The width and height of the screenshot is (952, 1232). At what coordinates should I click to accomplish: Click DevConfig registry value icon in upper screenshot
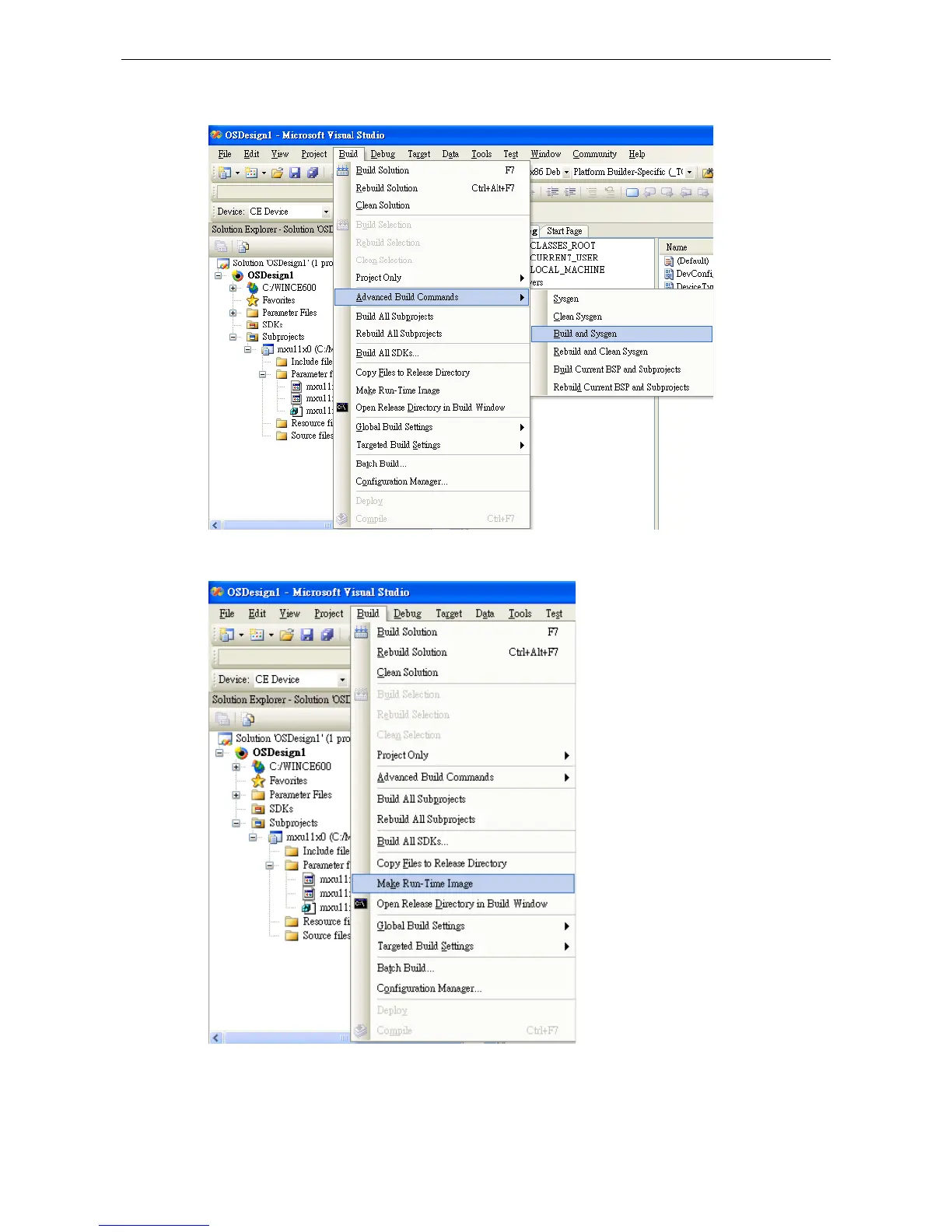click(669, 274)
